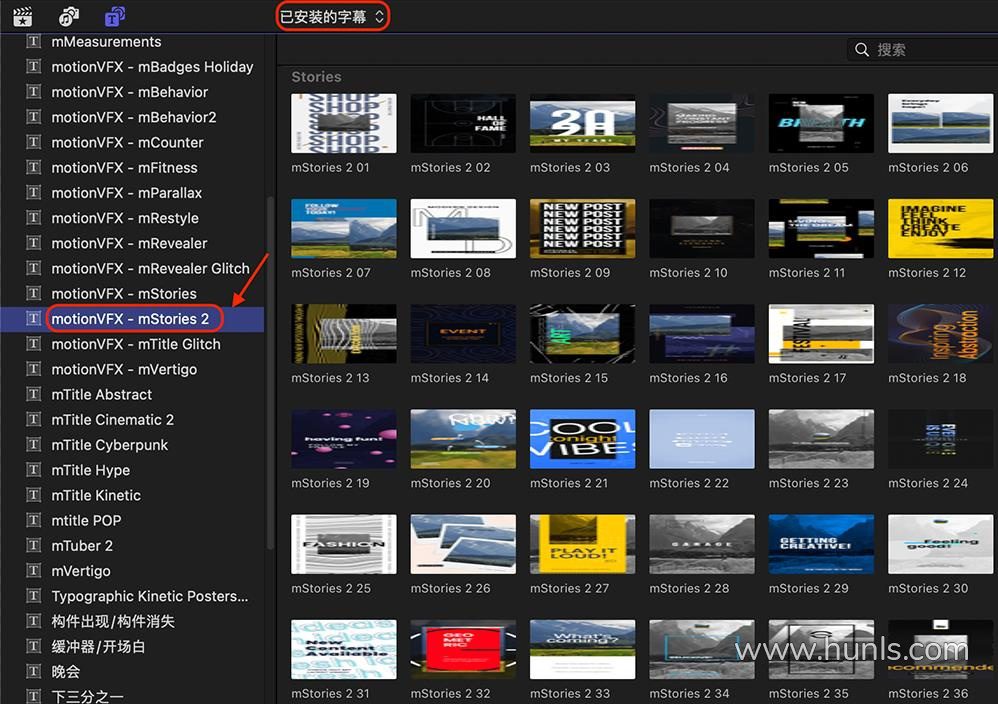Click into the 搜索 search field
998x704 pixels.
(922, 50)
